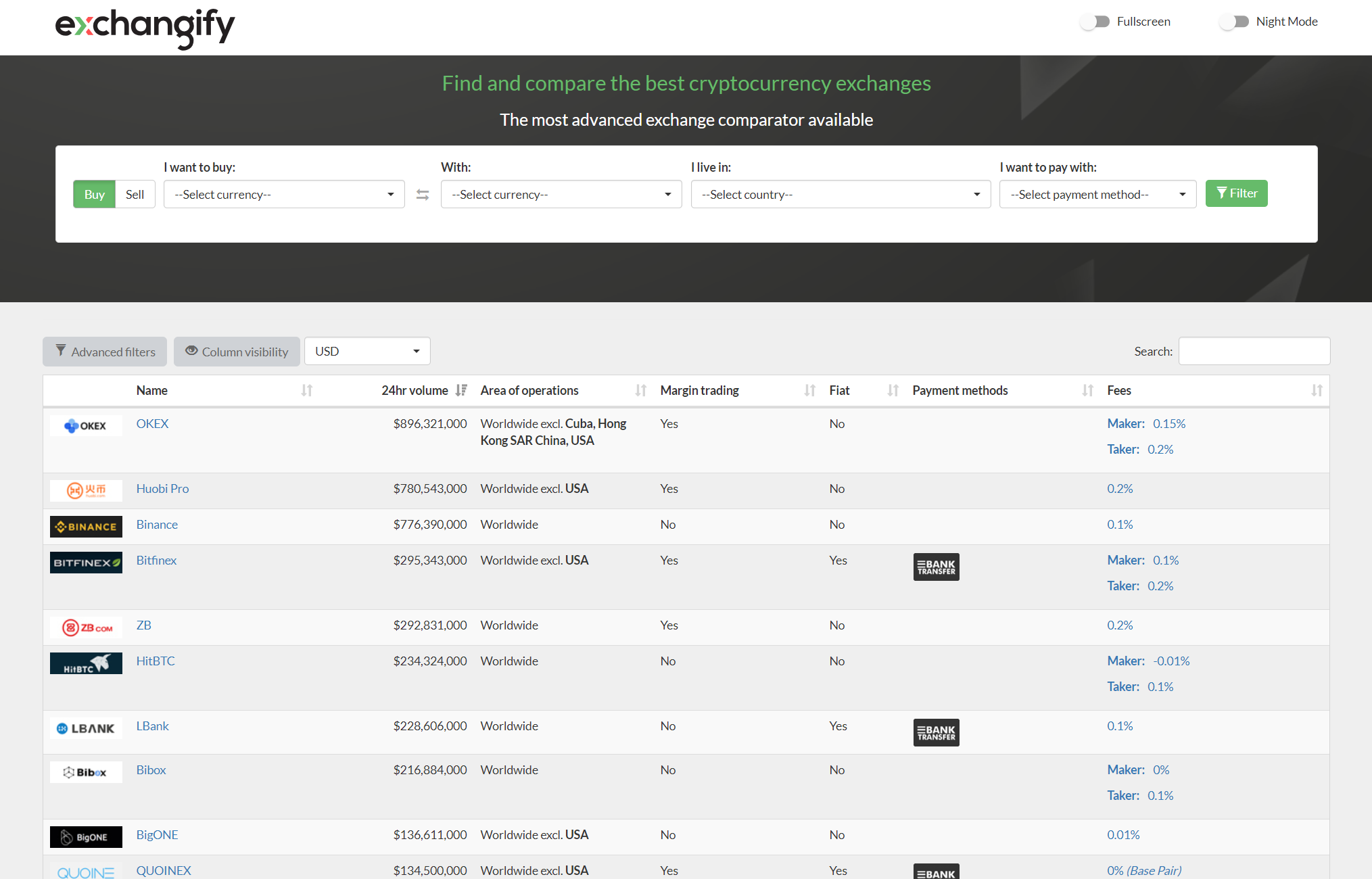
Task: Open the 'I want to buy' currency dropdown
Action: click(284, 195)
